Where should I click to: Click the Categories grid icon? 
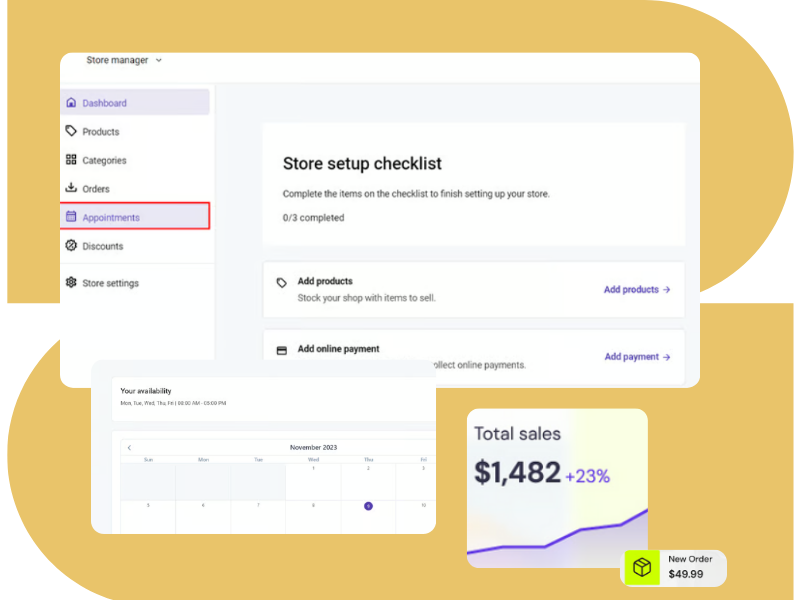pyautogui.click(x=71, y=160)
